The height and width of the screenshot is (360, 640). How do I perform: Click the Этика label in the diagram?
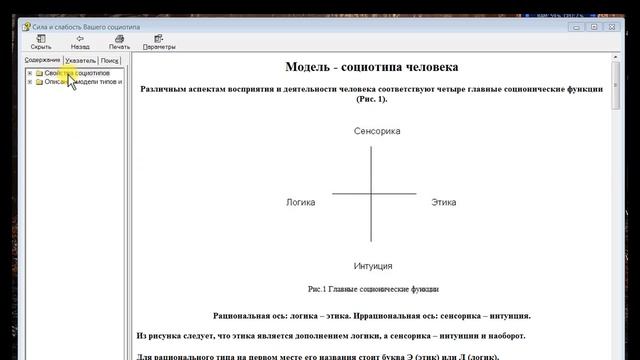coord(444,202)
